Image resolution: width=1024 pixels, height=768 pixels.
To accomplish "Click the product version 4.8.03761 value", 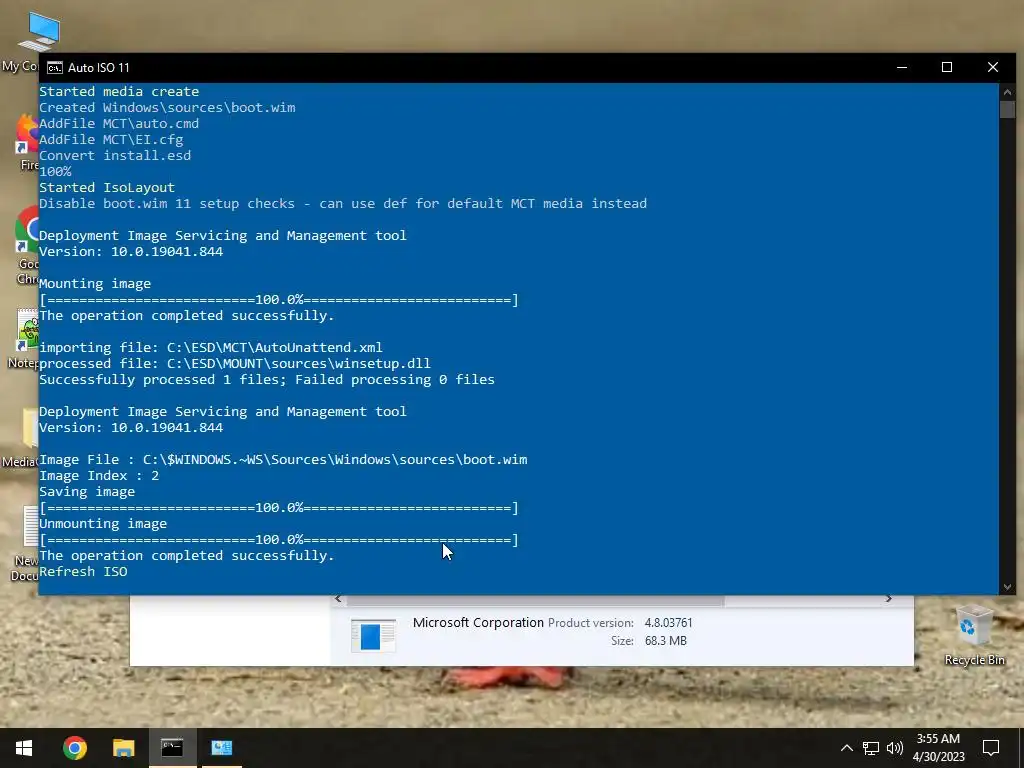I will (668, 623).
